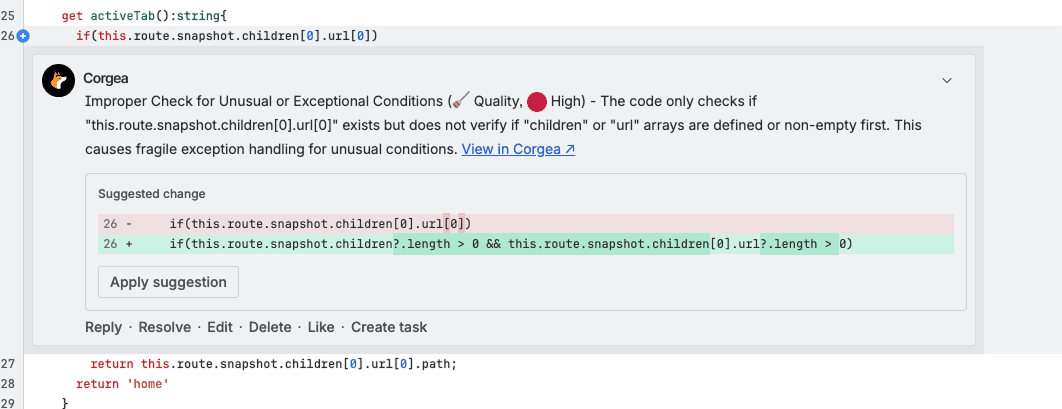
Task: Select line number 28 in the gutter
Action: point(8,384)
